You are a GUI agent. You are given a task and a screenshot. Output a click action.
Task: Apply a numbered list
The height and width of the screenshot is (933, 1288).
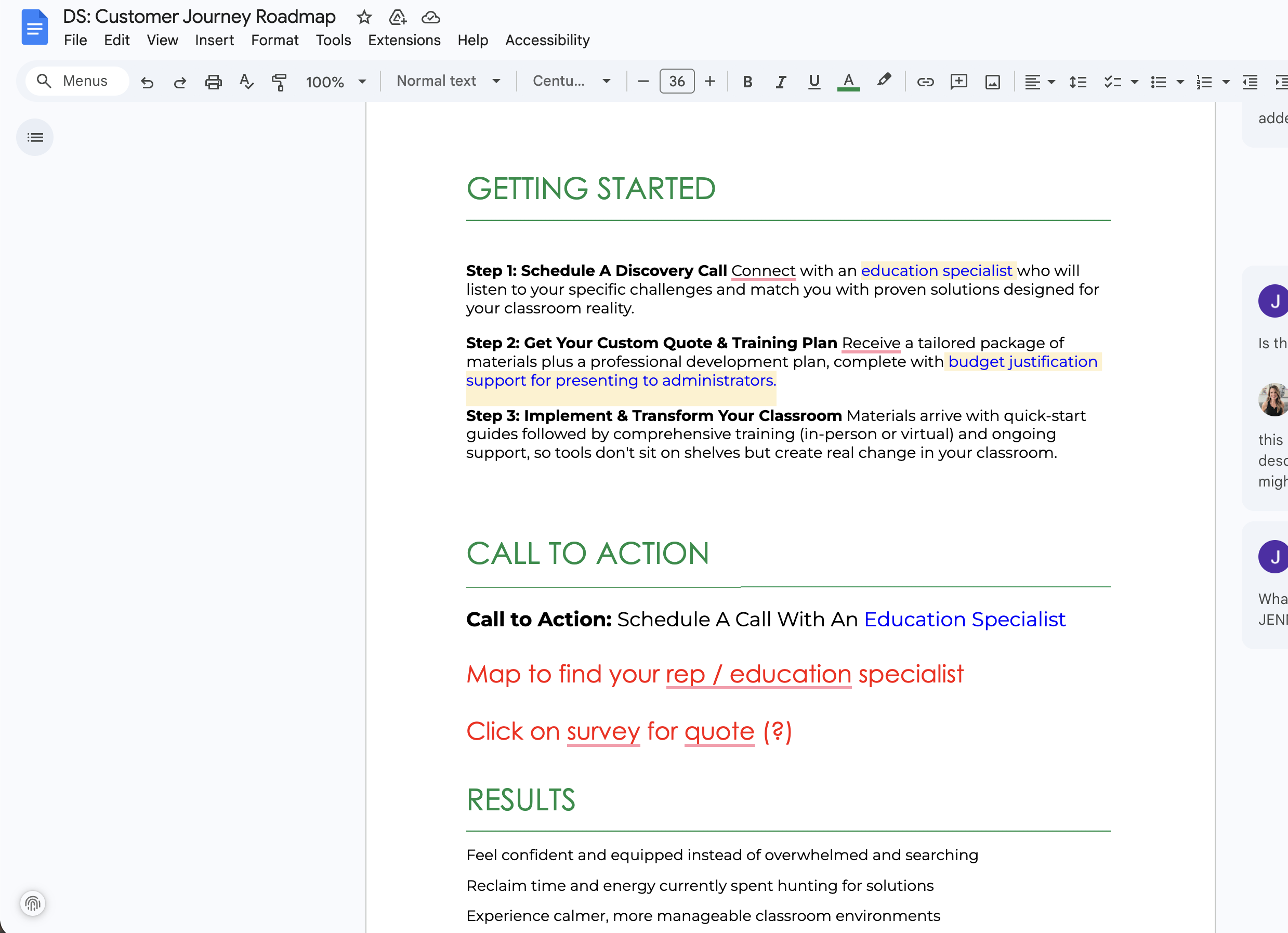tap(1203, 82)
